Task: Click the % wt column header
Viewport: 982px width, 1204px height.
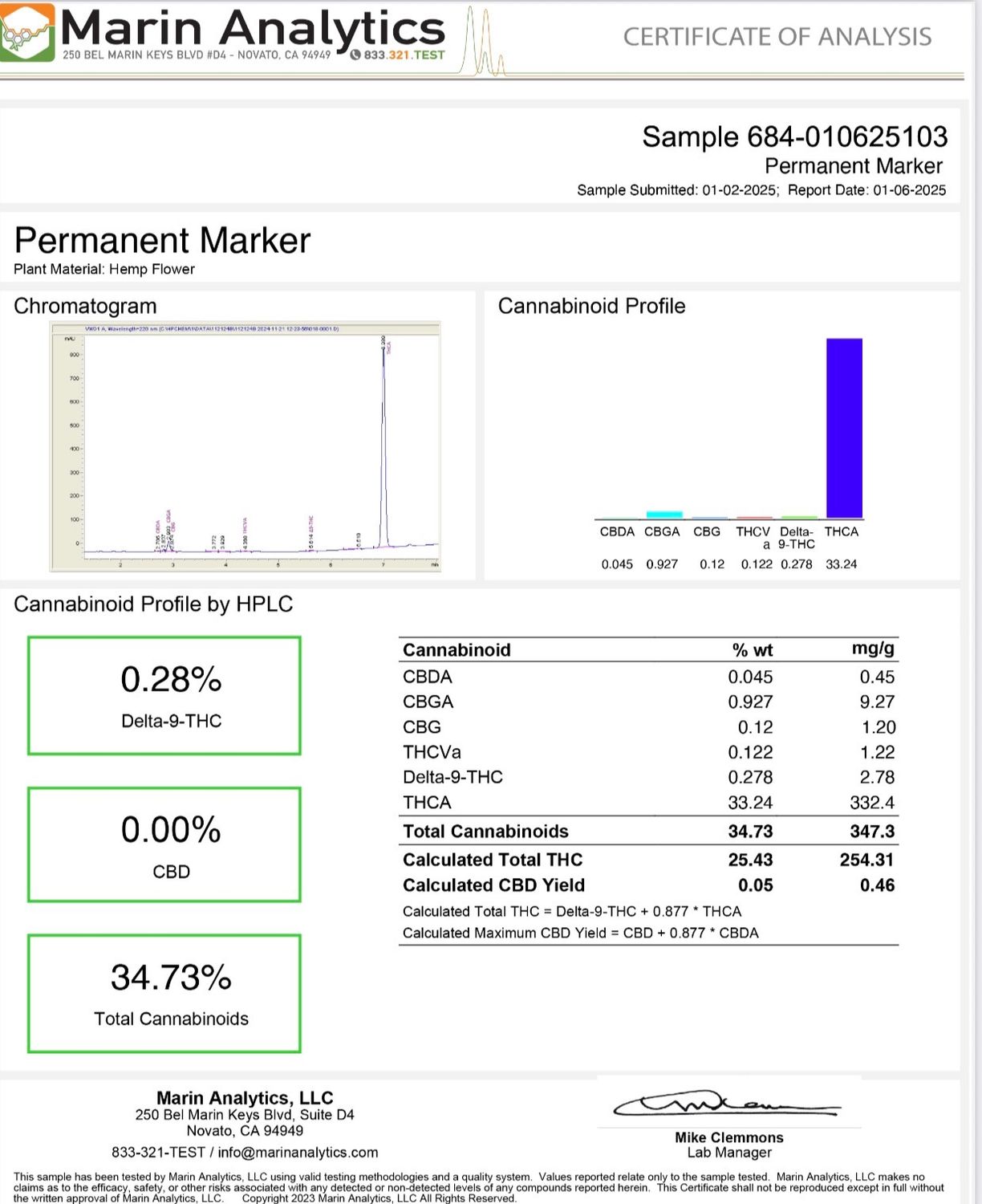Action: tap(752, 650)
